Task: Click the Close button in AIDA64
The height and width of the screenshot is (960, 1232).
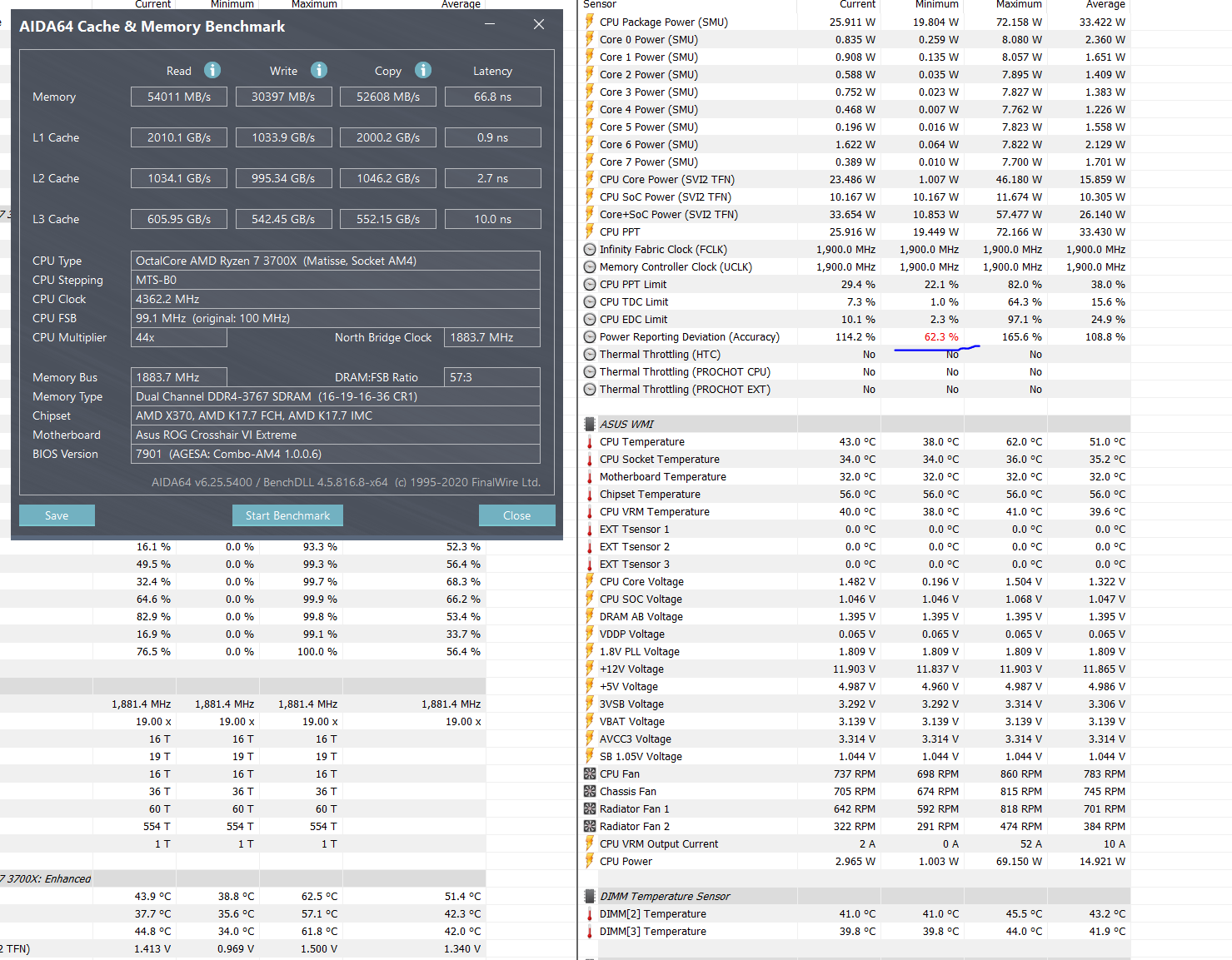Action: (x=516, y=515)
